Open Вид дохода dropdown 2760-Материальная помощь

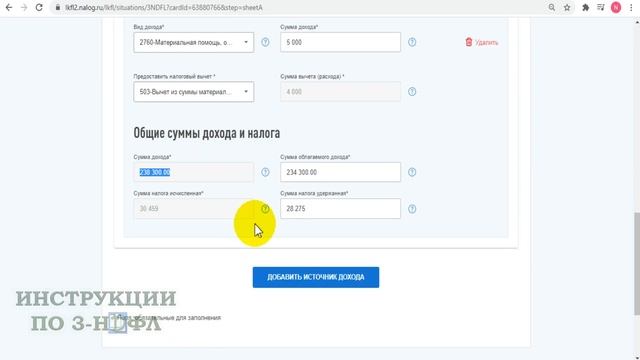pos(193,42)
